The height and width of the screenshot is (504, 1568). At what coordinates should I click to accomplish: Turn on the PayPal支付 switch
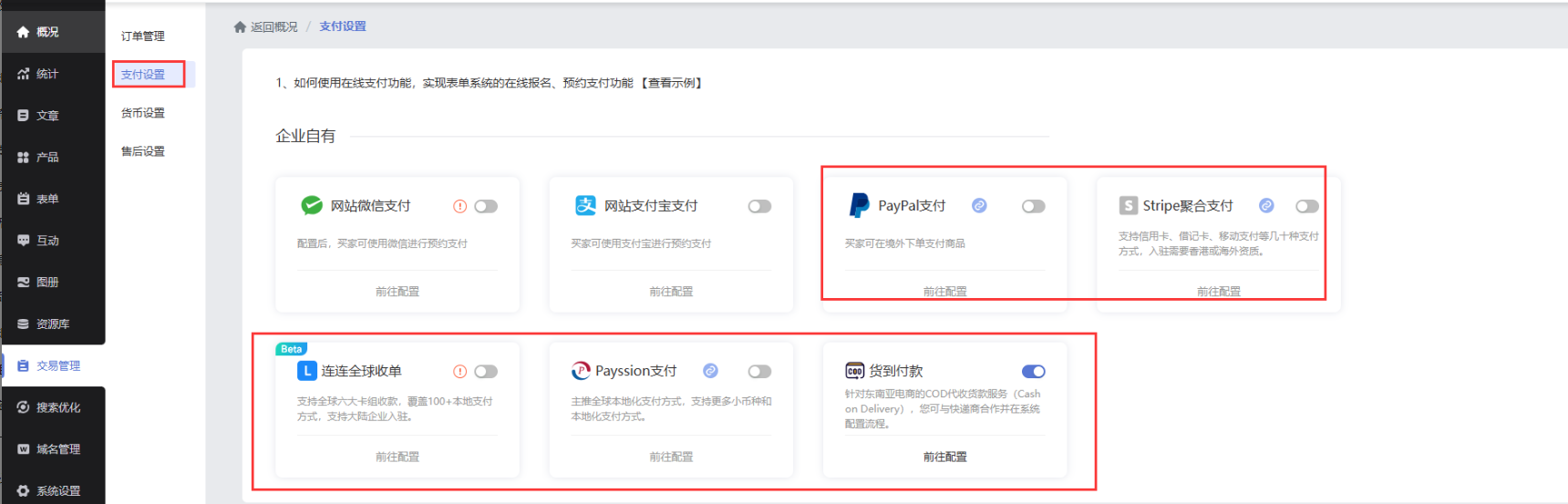click(x=1033, y=207)
